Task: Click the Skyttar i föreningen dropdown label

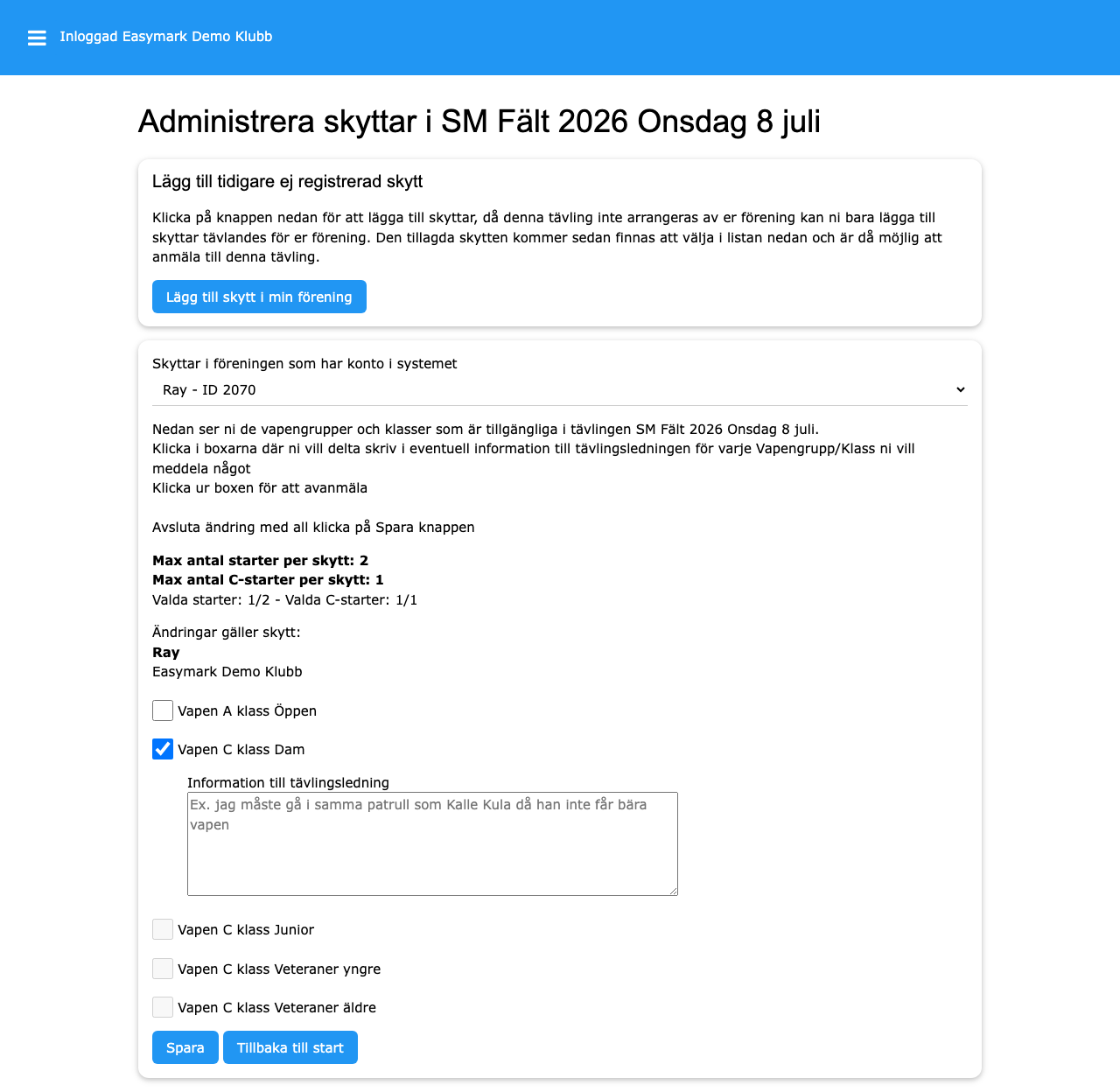Action: 304,363
